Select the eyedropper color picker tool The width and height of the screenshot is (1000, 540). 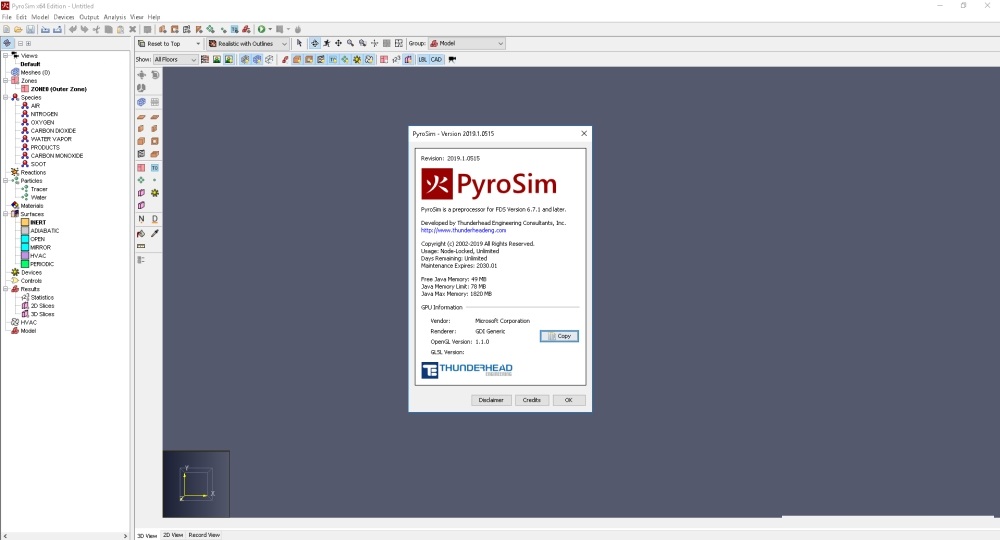[155, 233]
